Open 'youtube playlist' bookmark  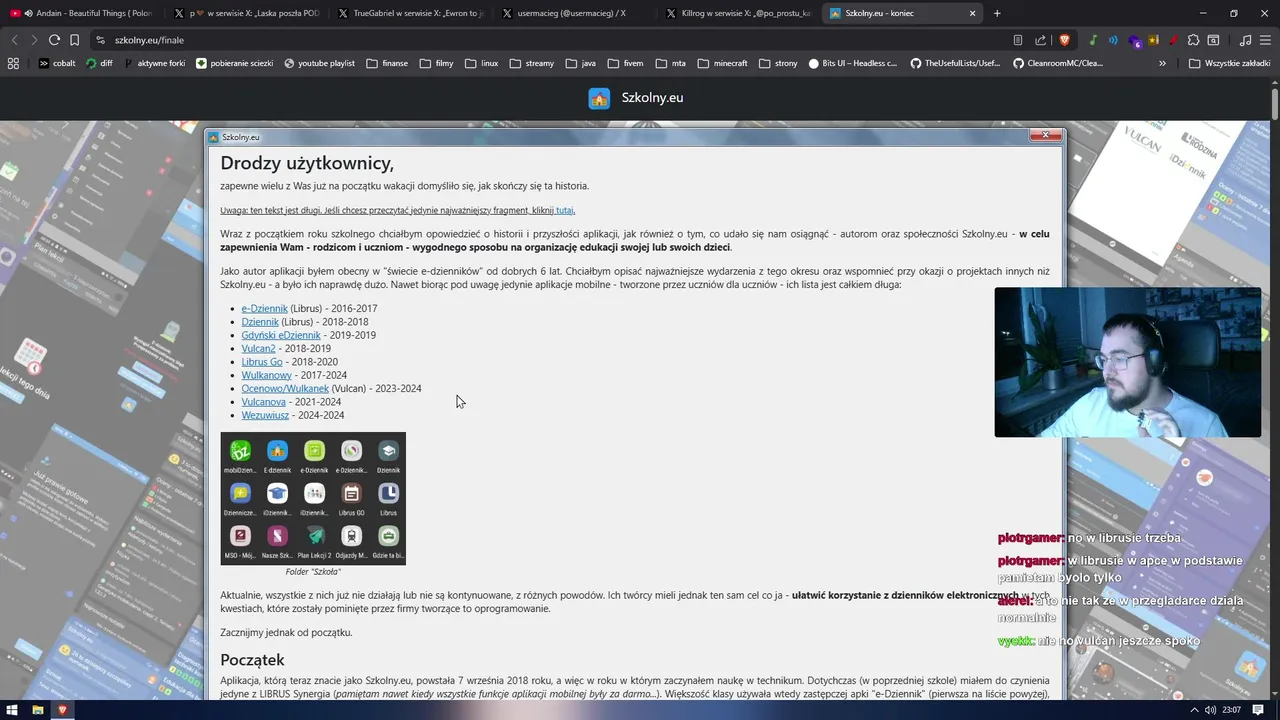coord(319,63)
